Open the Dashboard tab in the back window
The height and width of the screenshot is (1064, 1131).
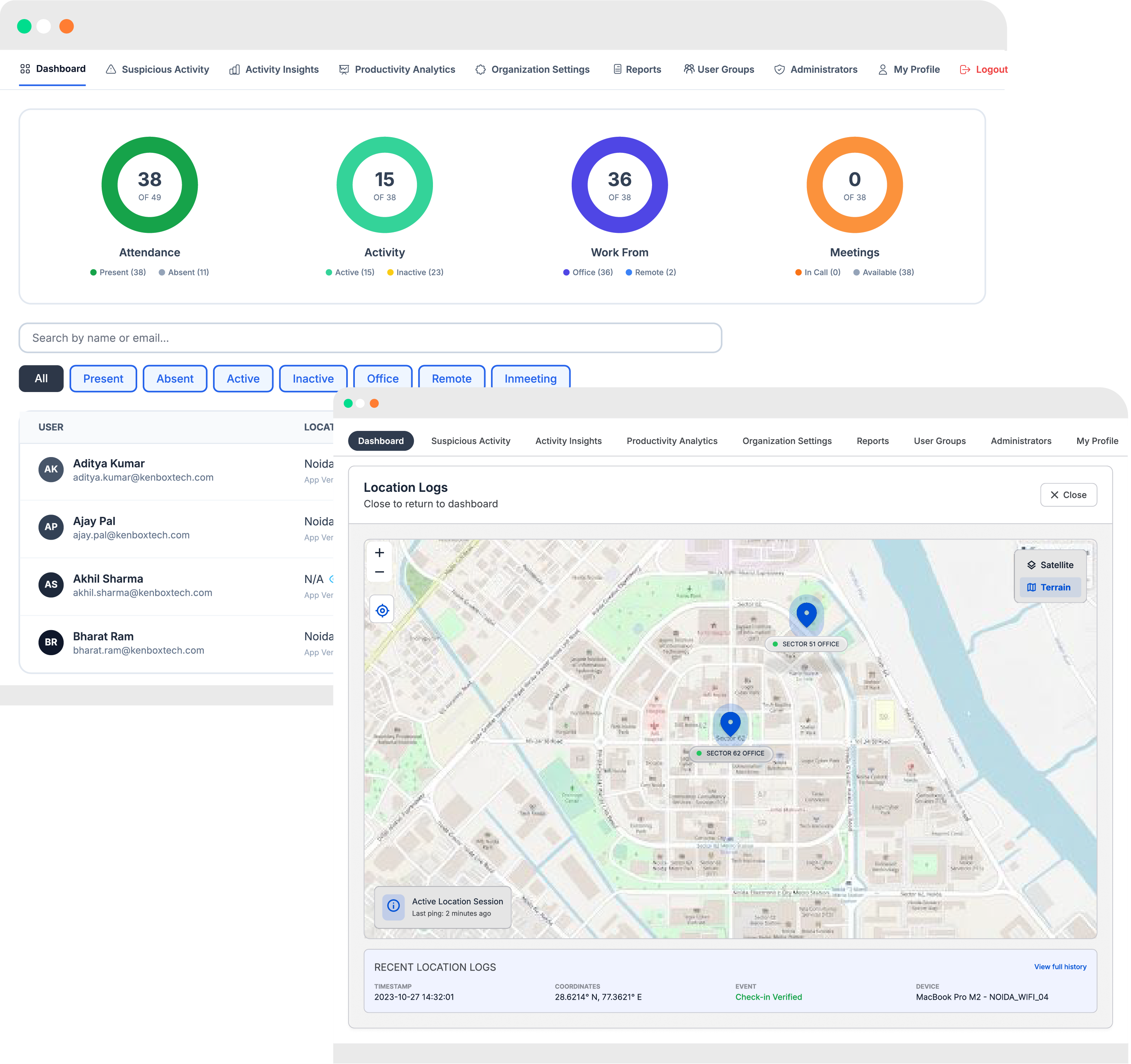click(x=52, y=69)
